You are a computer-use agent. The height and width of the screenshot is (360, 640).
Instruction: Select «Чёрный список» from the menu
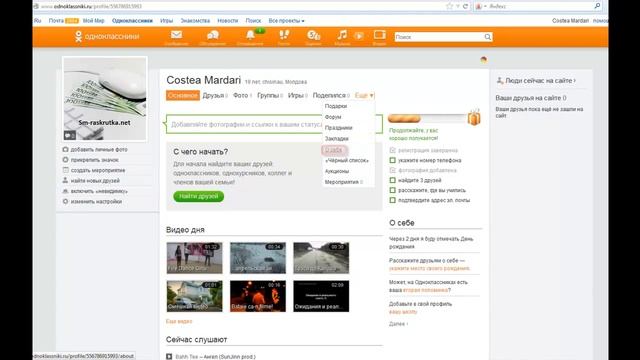pos(347,160)
